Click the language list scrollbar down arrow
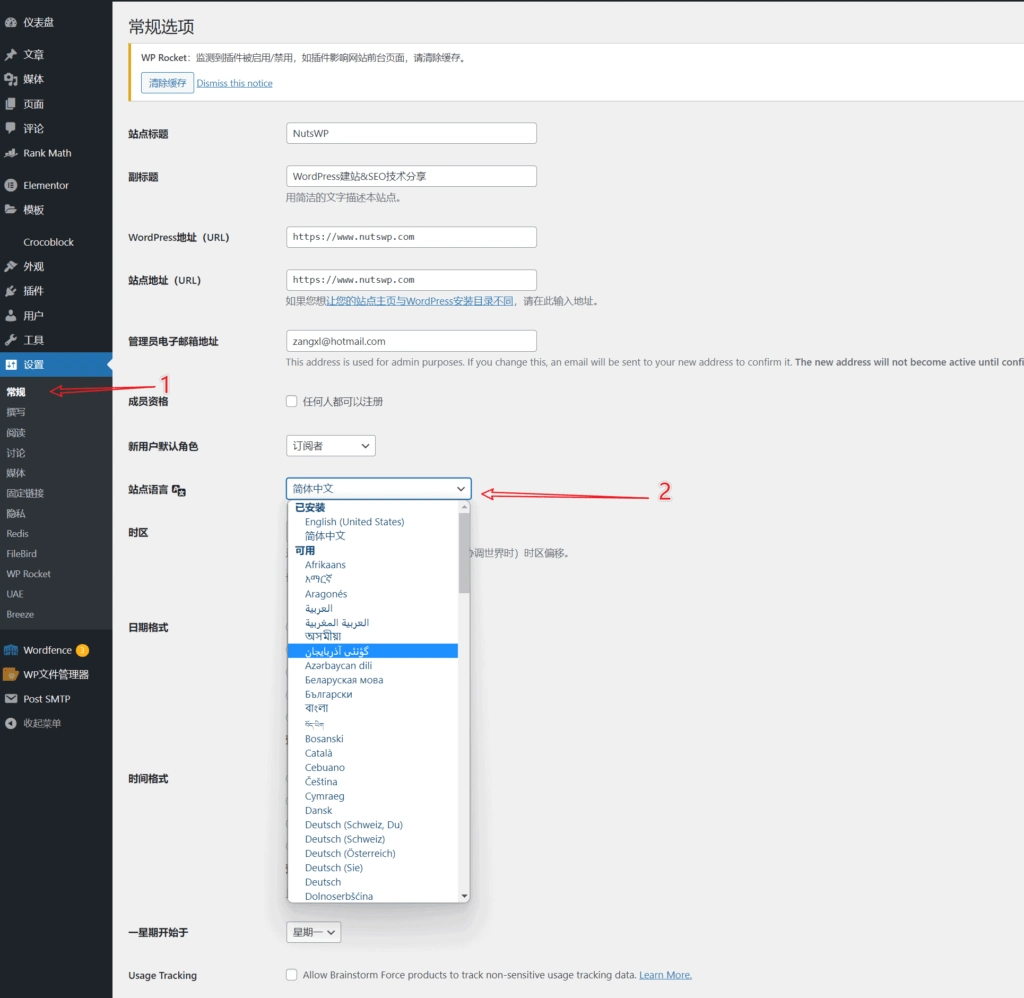This screenshot has width=1024, height=998. click(x=464, y=896)
